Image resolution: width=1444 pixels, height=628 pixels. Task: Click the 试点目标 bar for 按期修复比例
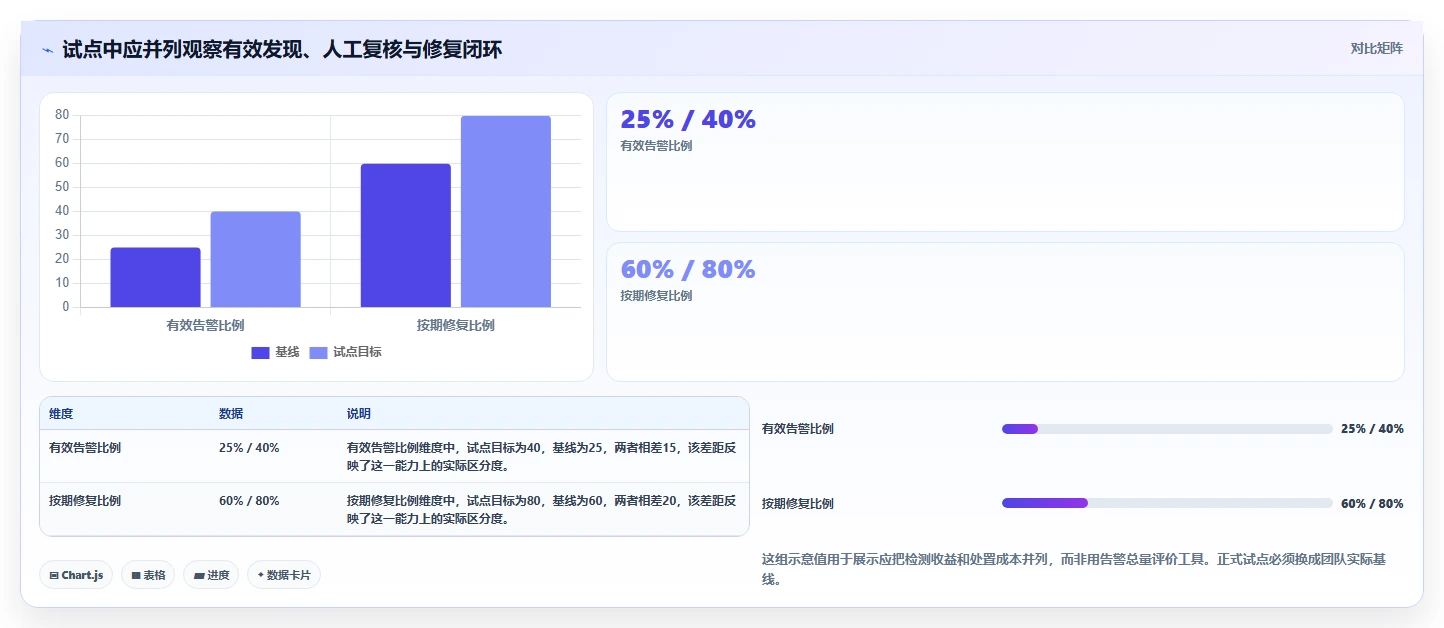click(505, 211)
